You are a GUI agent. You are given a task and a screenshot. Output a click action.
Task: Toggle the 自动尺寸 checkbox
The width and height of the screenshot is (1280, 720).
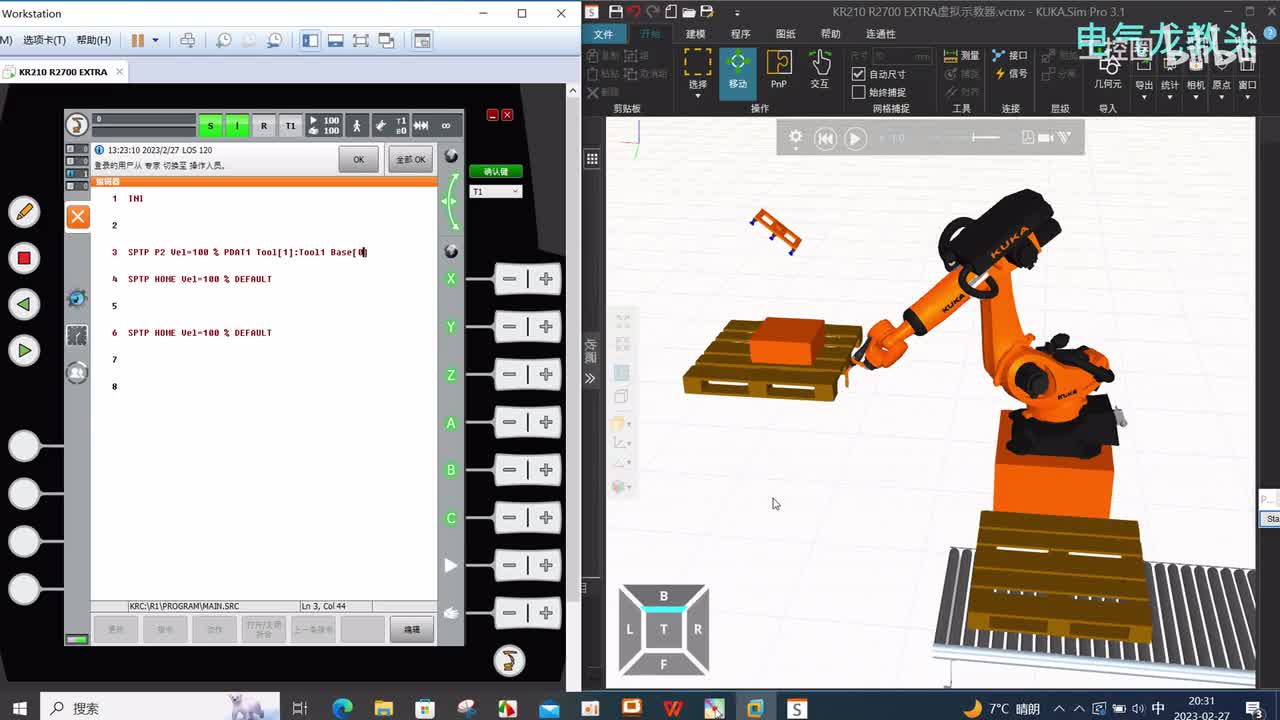coord(858,74)
